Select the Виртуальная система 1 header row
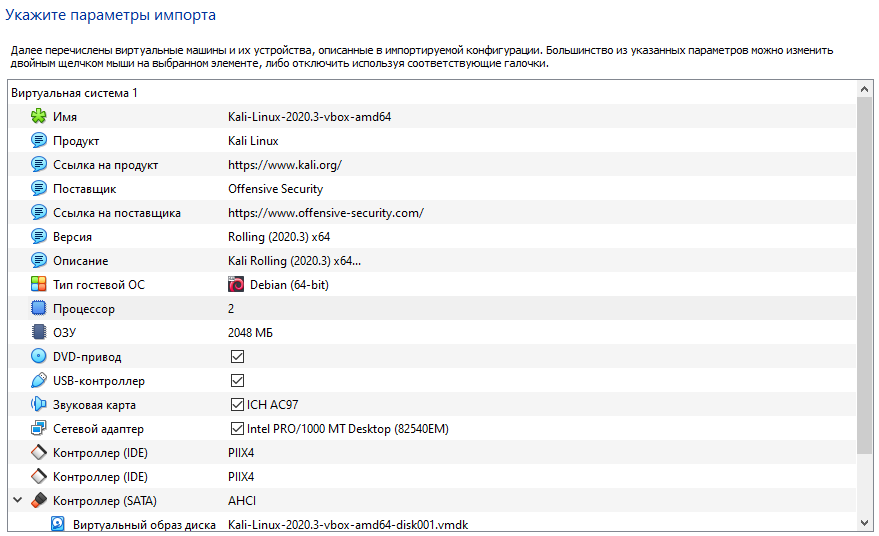879x536 pixels. point(432,93)
